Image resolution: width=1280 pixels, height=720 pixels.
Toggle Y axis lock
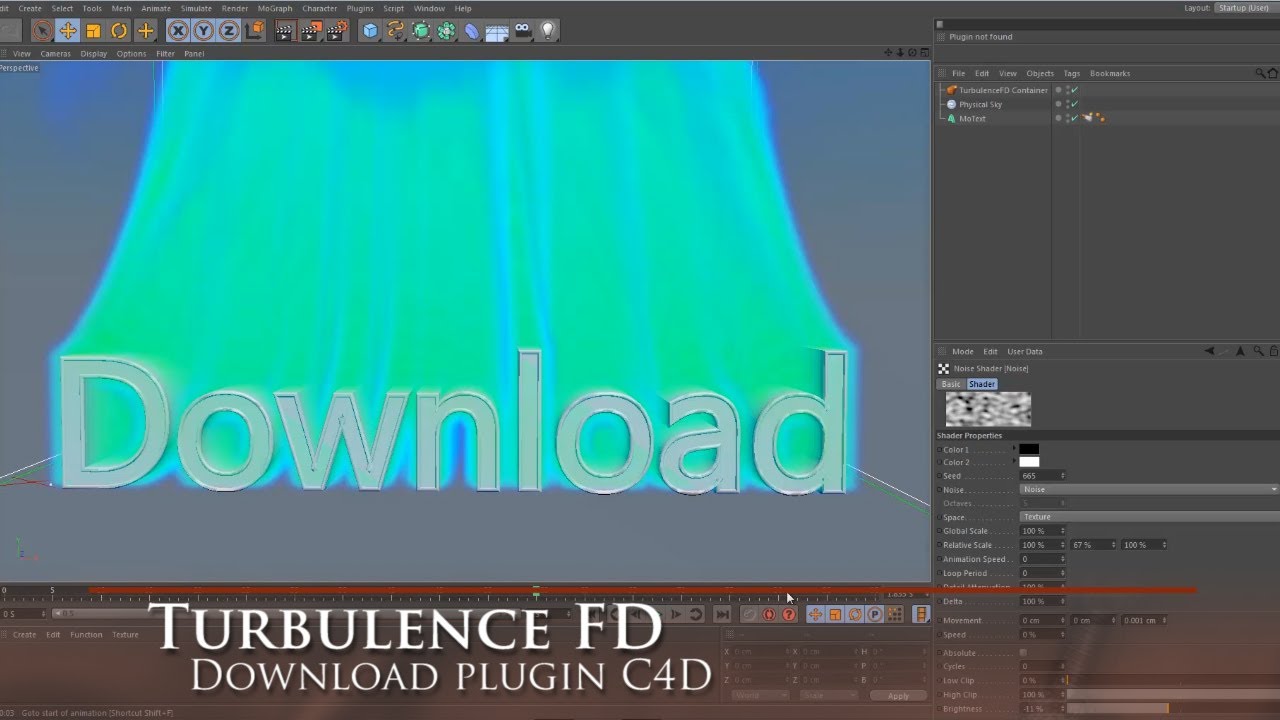(x=204, y=31)
